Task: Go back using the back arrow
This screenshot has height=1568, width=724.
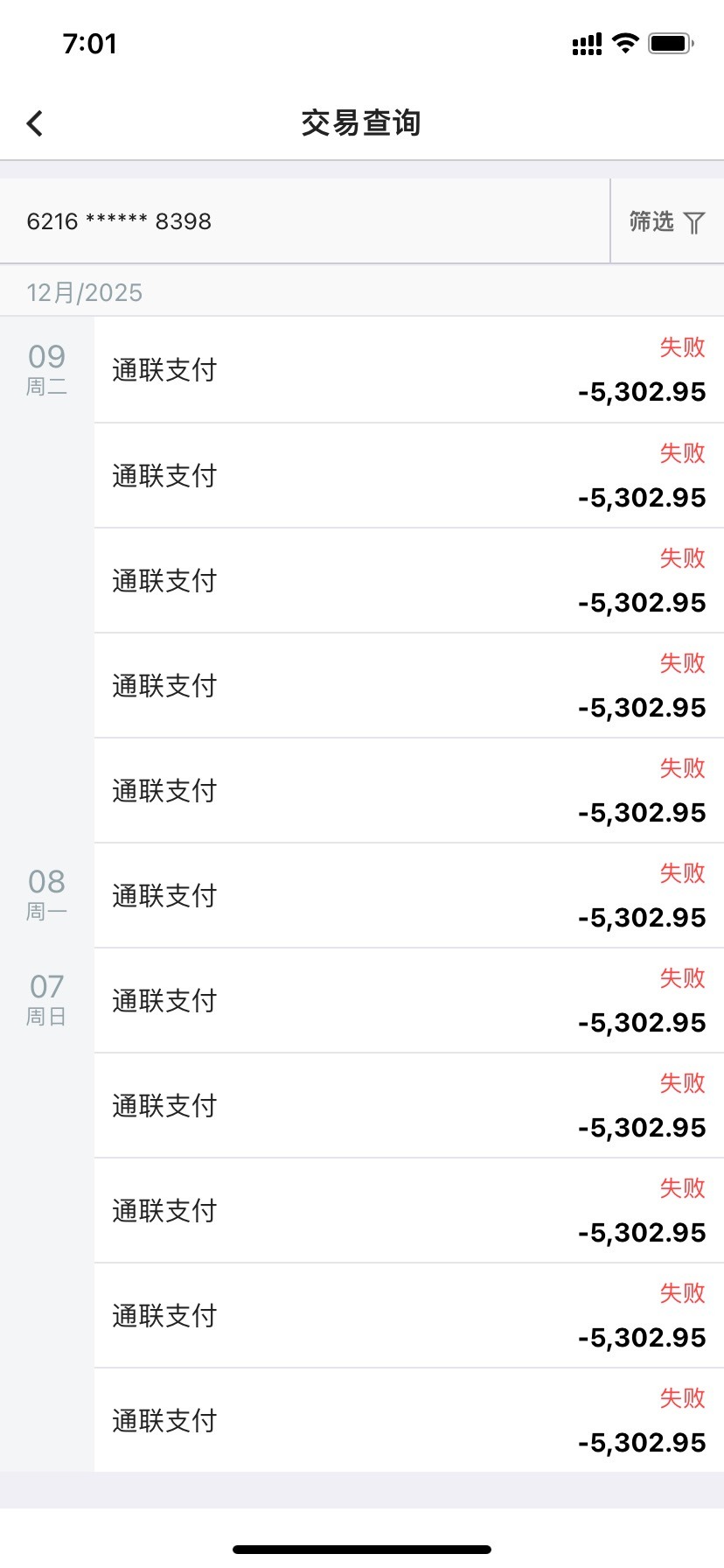Action: [x=35, y=123]
